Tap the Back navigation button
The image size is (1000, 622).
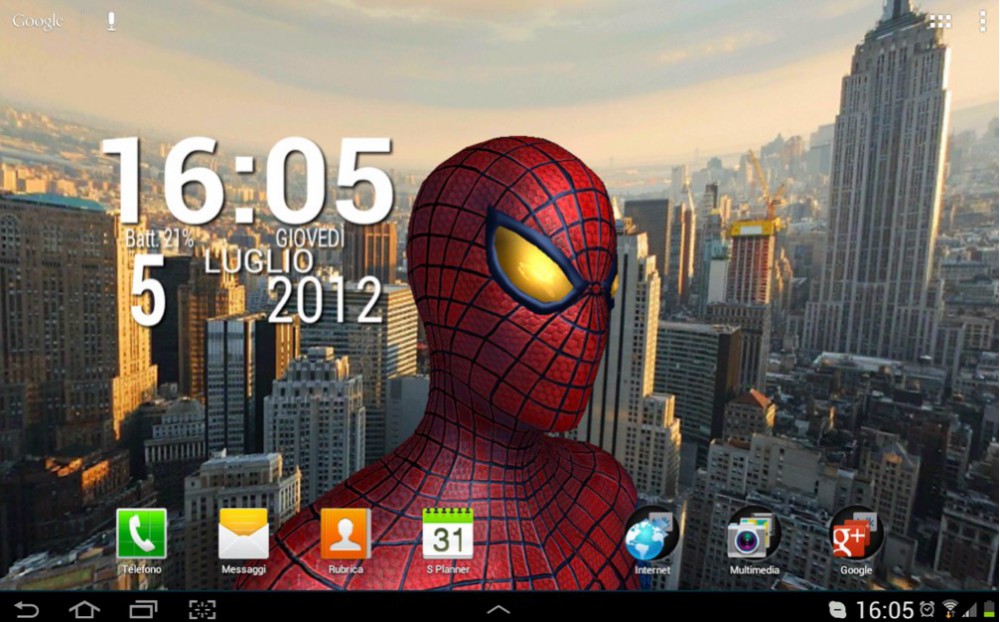click(x=26, y=609)
